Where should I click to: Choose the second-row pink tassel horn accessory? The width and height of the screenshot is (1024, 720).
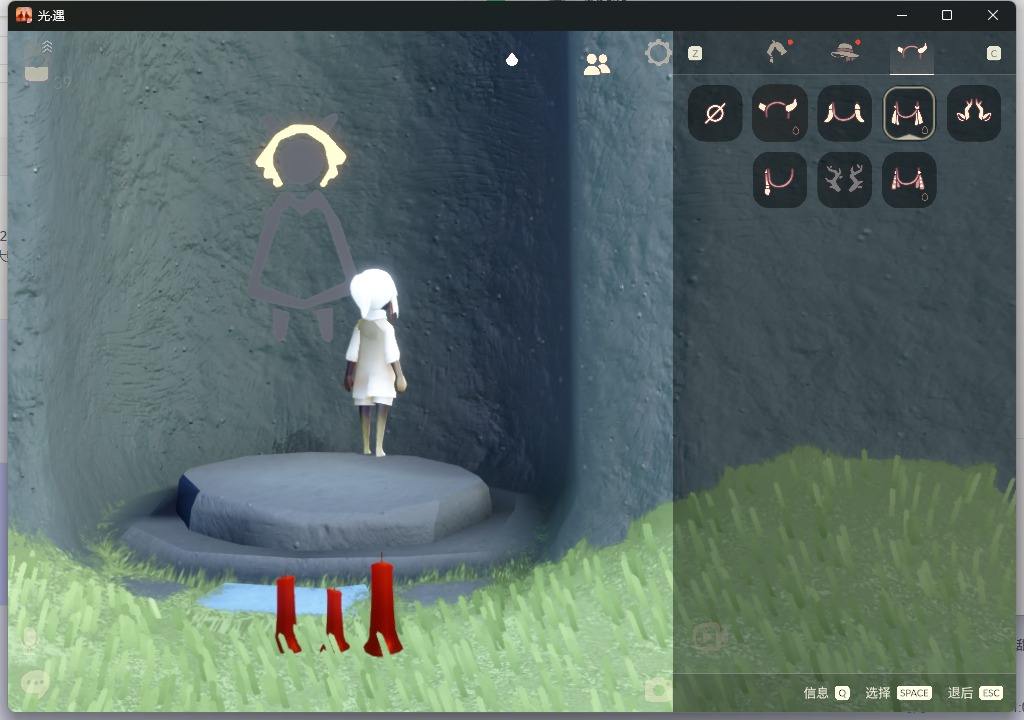tap(909, 180)
